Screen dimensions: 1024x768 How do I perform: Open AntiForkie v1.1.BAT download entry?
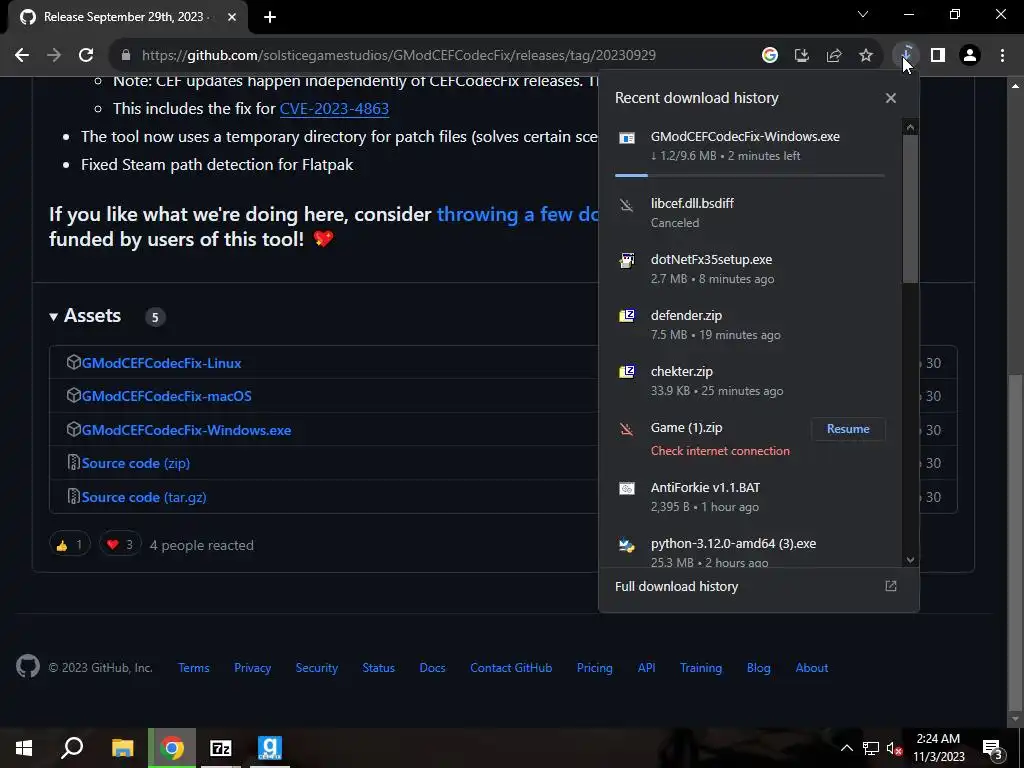(750, 497)
